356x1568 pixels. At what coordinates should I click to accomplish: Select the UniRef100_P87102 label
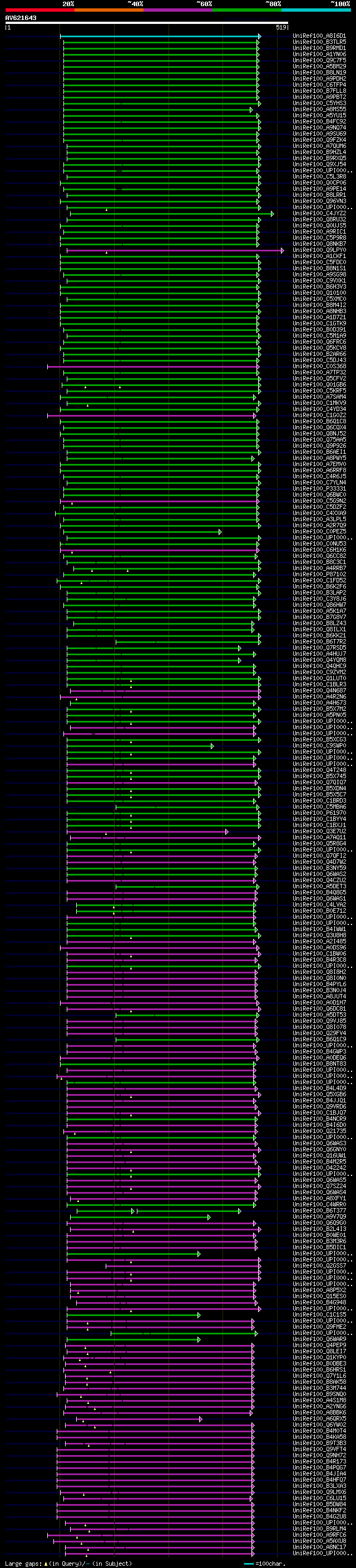(x=319, y=574)
